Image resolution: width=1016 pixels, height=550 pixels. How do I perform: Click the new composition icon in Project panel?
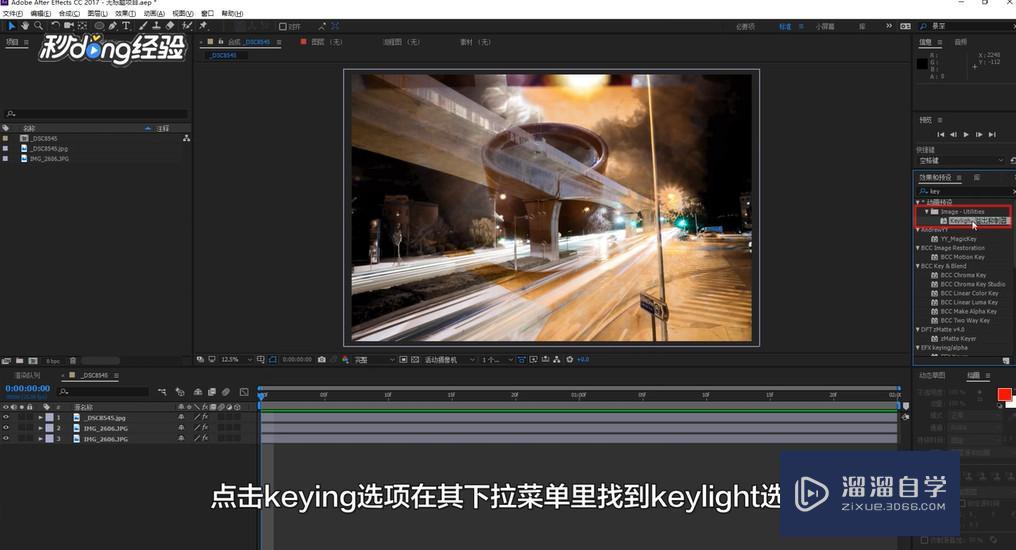click(x=32, y=361)
